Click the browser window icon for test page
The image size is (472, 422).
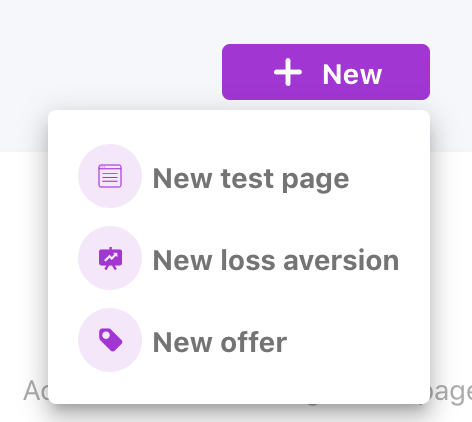click(110, 176)
